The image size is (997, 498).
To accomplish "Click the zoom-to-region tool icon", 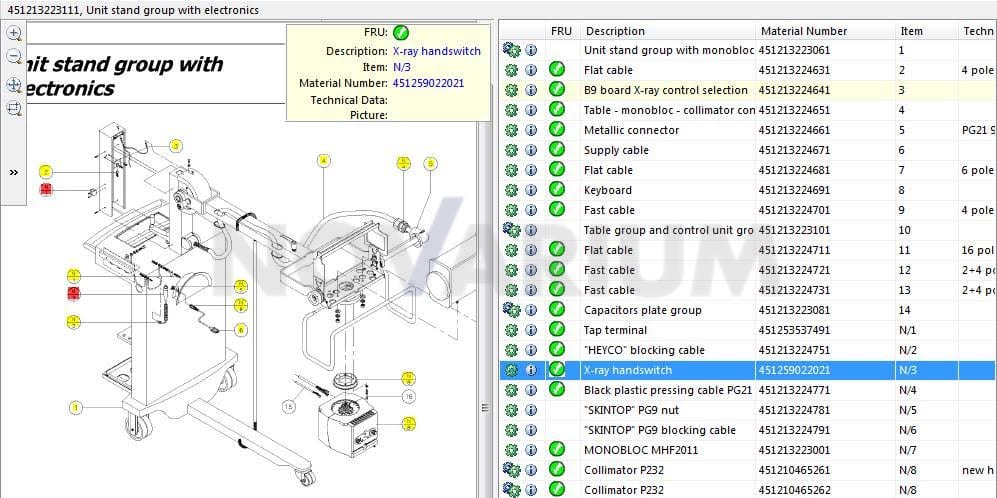I will [13, 109].
